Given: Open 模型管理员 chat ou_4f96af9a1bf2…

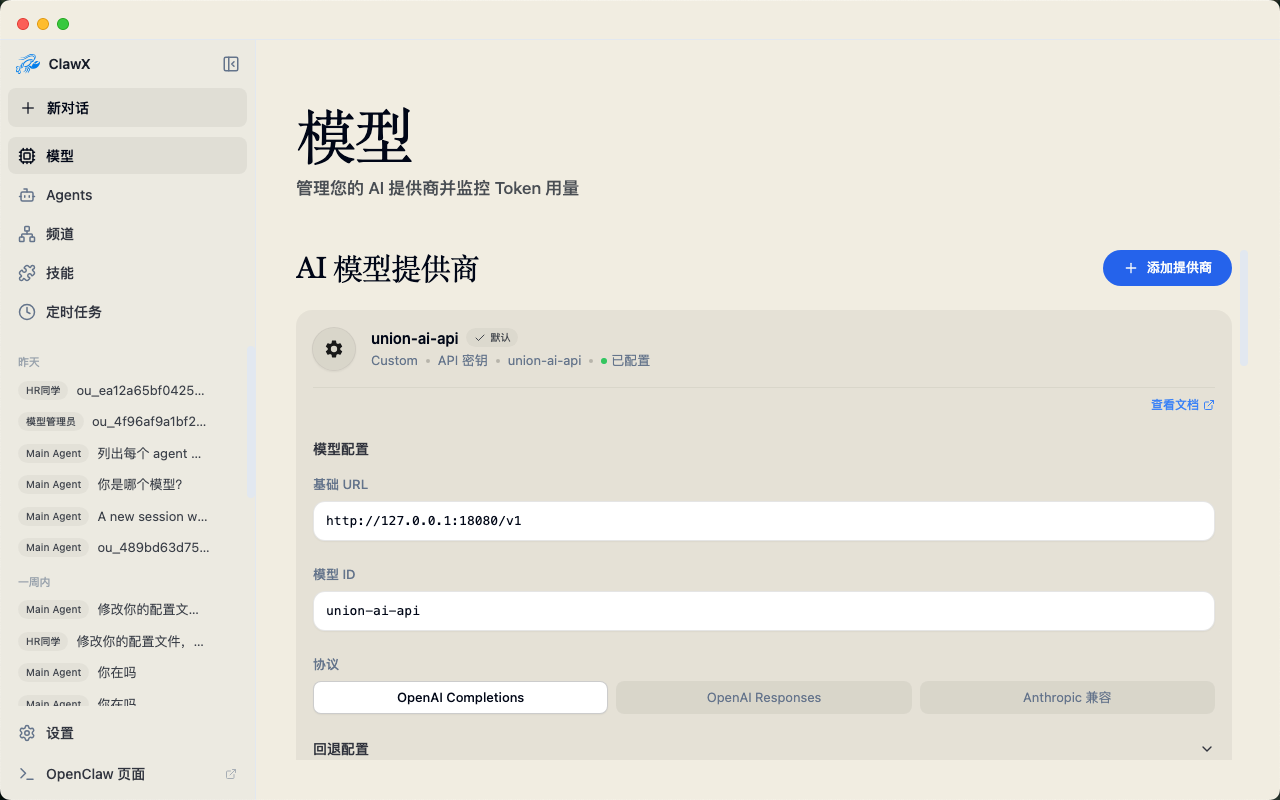Looking at the screenshot, I should tap(127, 422).
